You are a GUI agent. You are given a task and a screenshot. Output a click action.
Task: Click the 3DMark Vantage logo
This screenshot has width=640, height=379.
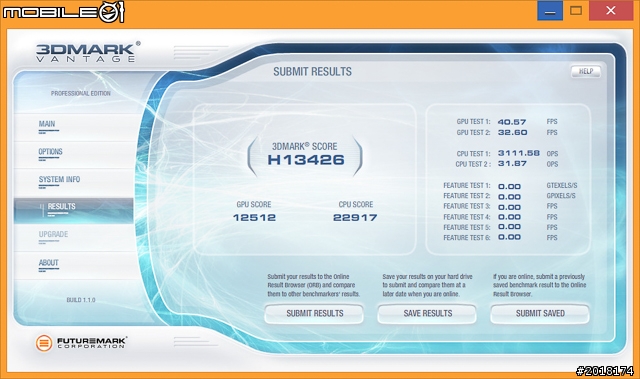pos(87,52)
